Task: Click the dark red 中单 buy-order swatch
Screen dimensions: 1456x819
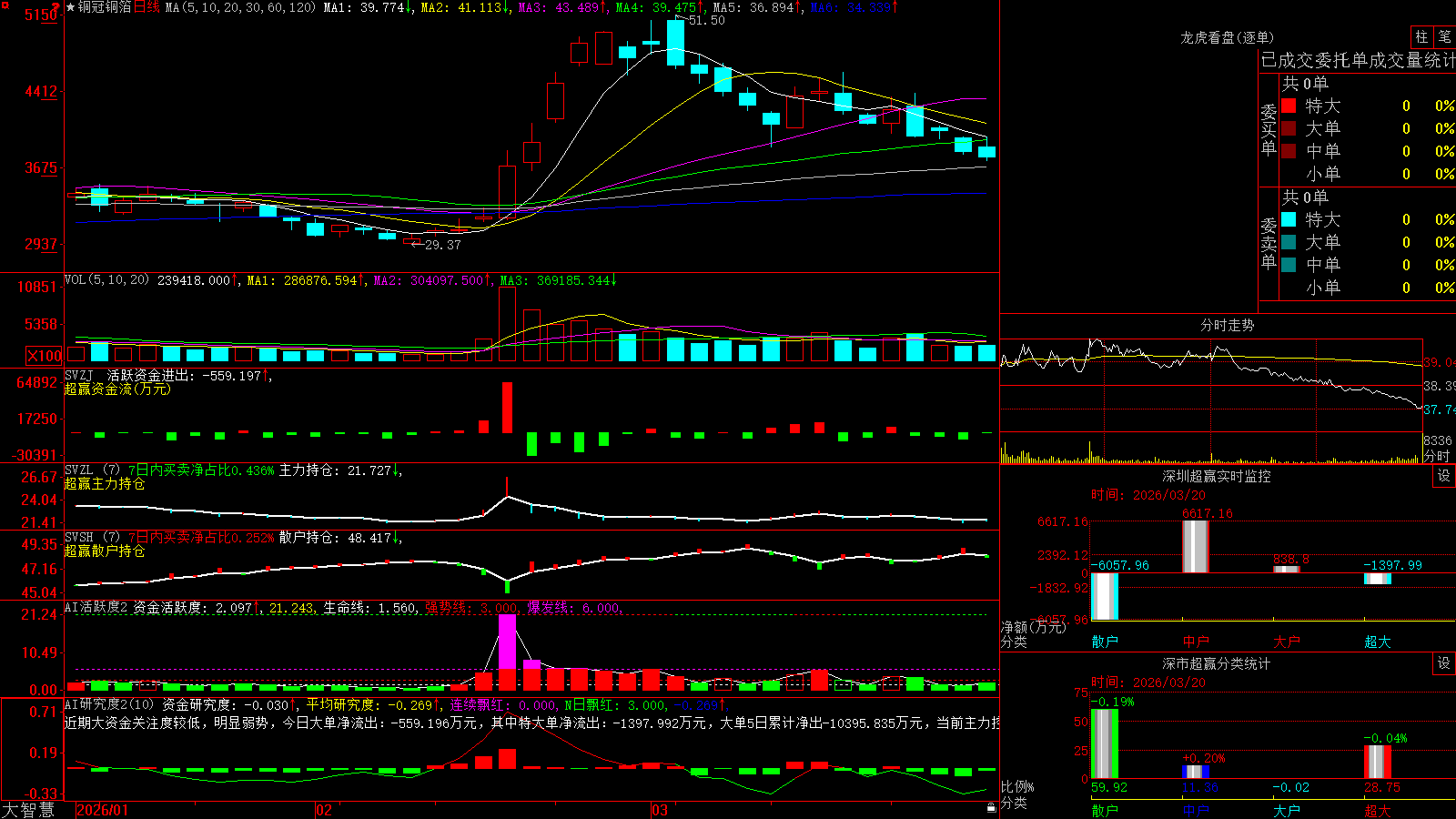Action: pyautogui.click(x=1289, y=151)
